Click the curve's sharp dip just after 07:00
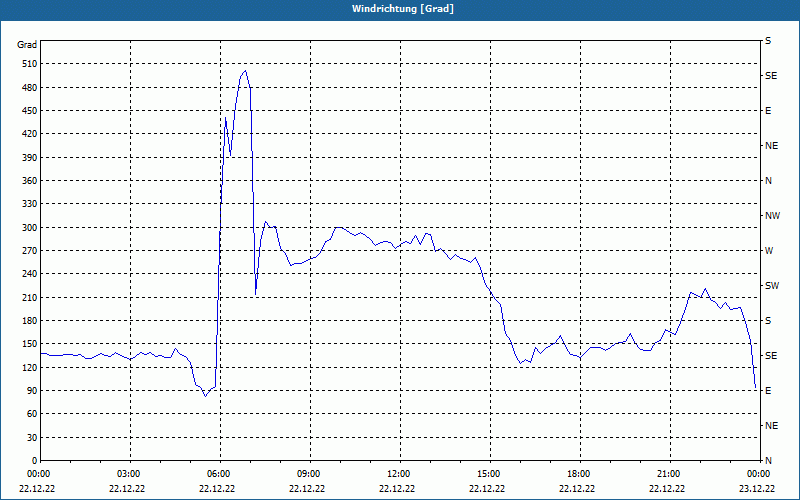 click(256, 294)
